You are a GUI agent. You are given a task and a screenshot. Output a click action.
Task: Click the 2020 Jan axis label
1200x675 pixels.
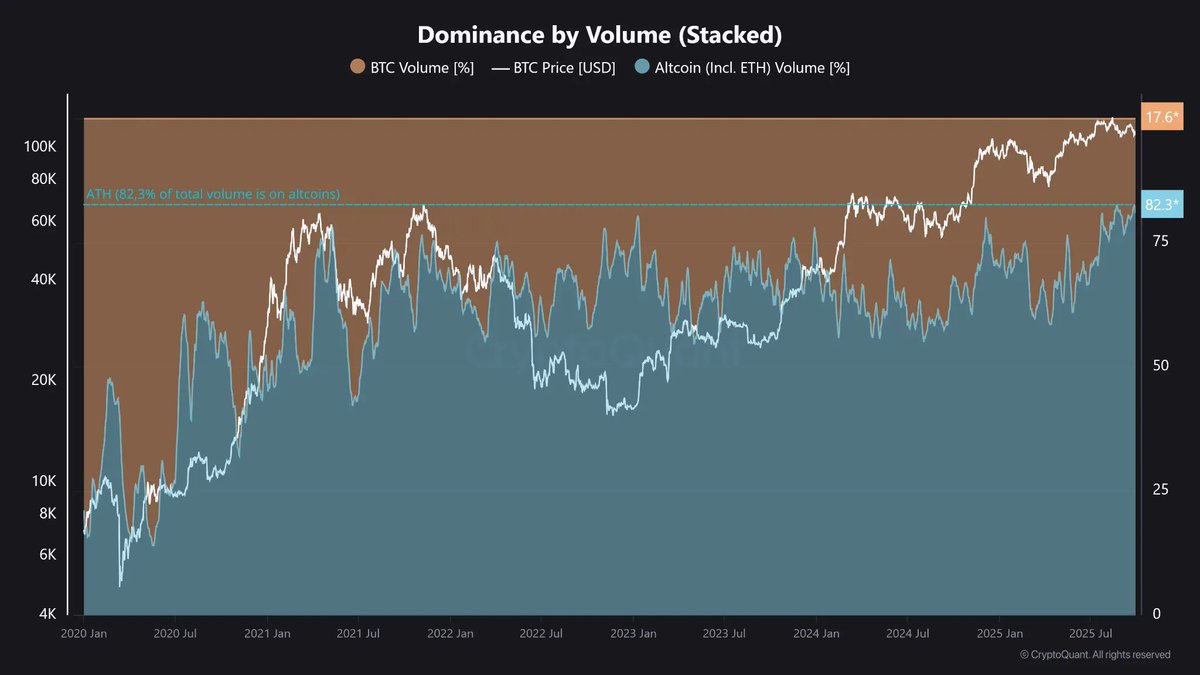pos(87,633)
